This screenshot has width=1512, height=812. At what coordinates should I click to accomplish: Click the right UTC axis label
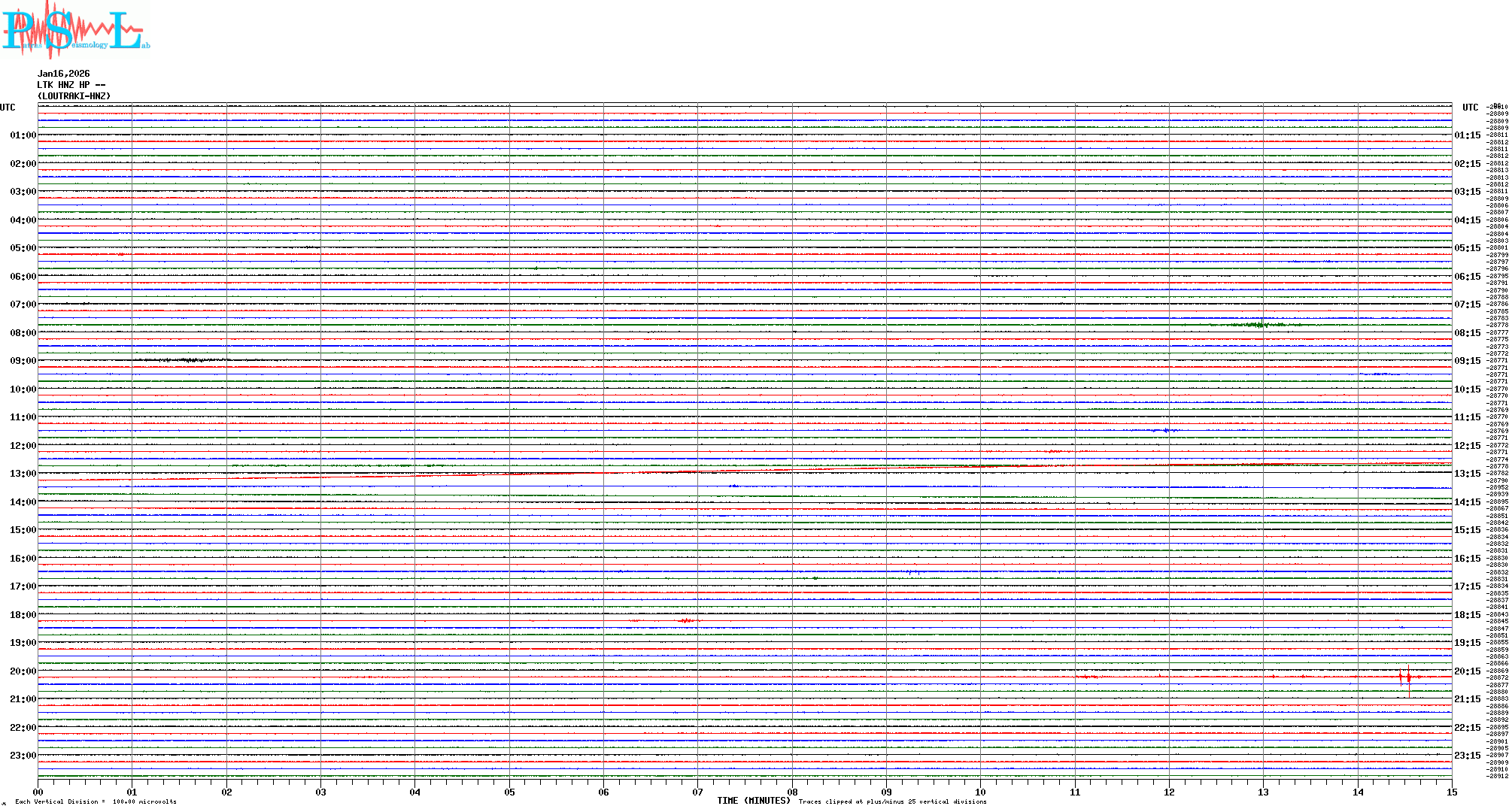1470,108
